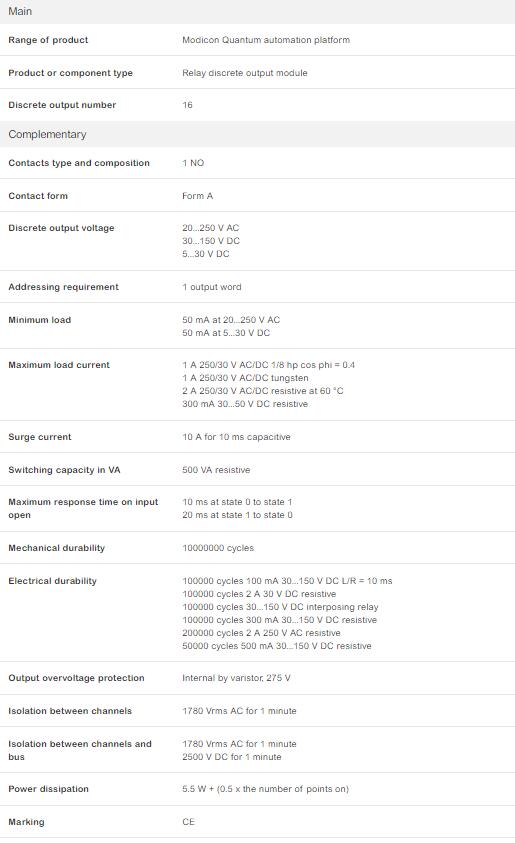Click the Minimum load label
Screen dimensions: 515x843
point(40,320)
